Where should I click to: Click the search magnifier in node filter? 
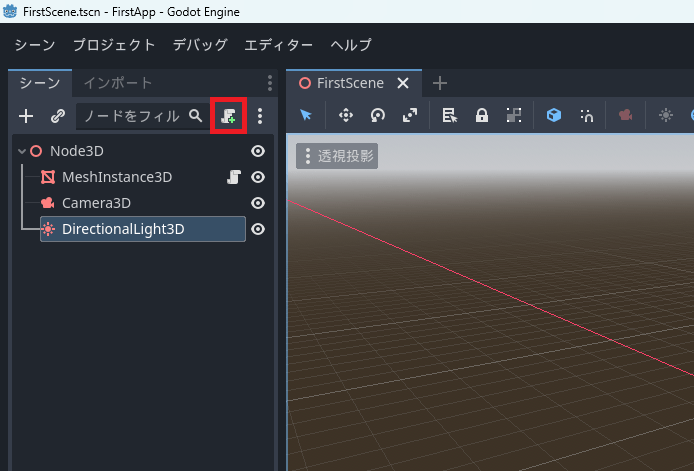tap(195, 116)
